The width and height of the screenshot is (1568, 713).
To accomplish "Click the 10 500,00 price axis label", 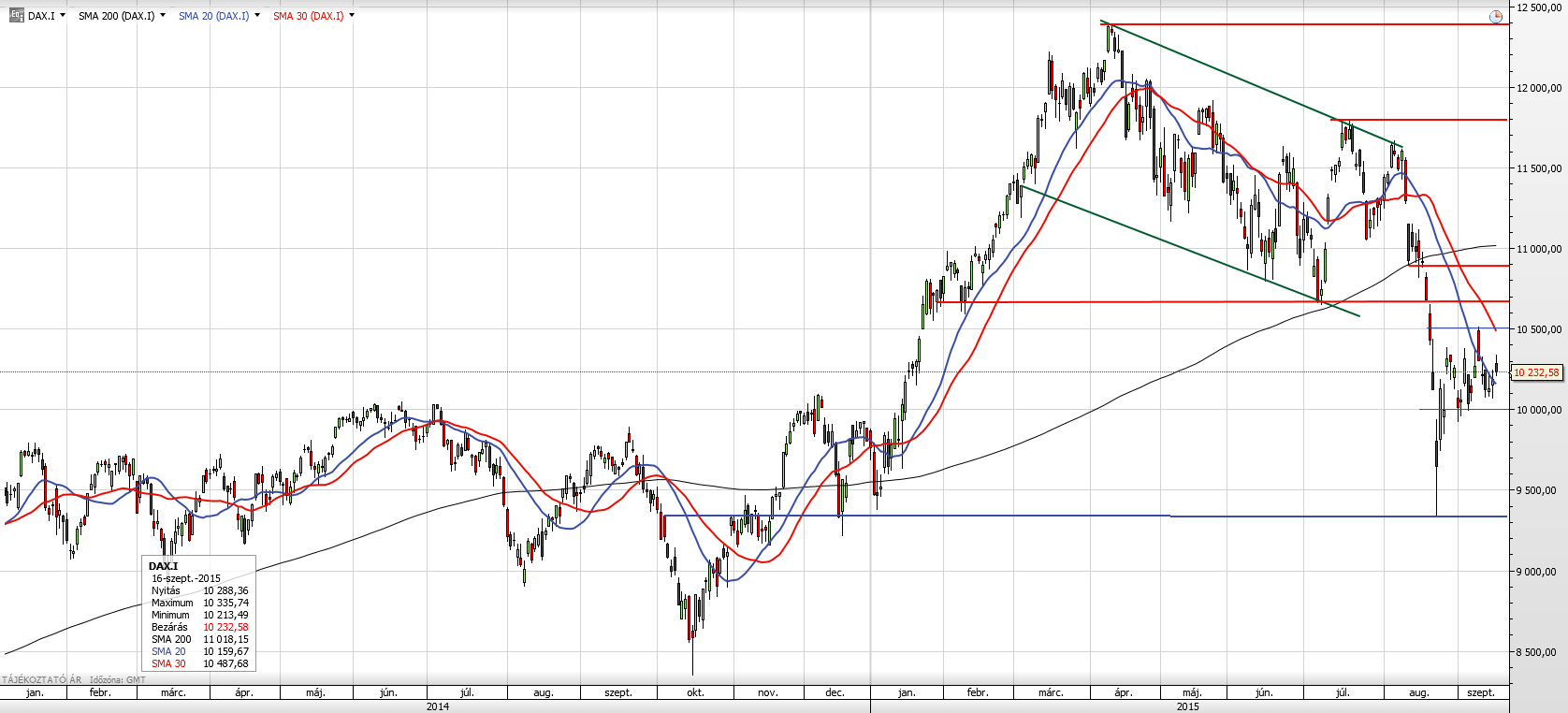I will [1539, 329].
